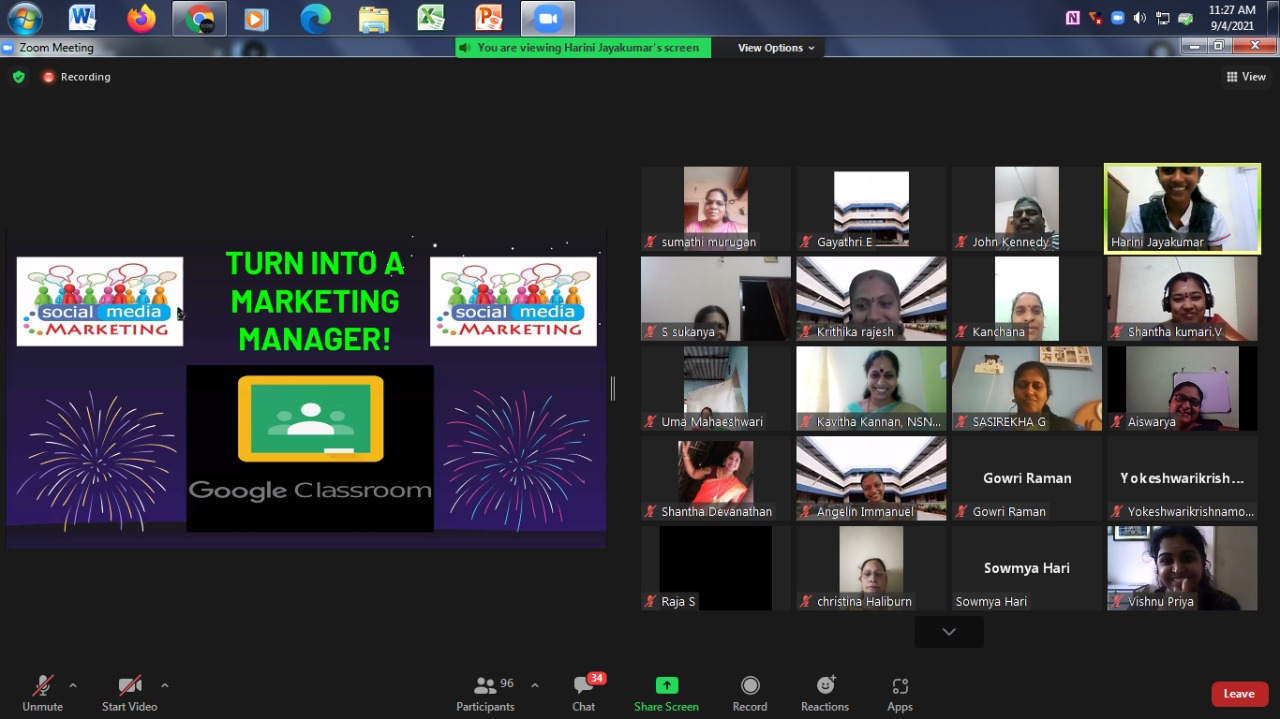Select Harini Jayakumar's video tile
Image resolution: width=1280 pixels, height=719 pixels.
[1182, 208]
